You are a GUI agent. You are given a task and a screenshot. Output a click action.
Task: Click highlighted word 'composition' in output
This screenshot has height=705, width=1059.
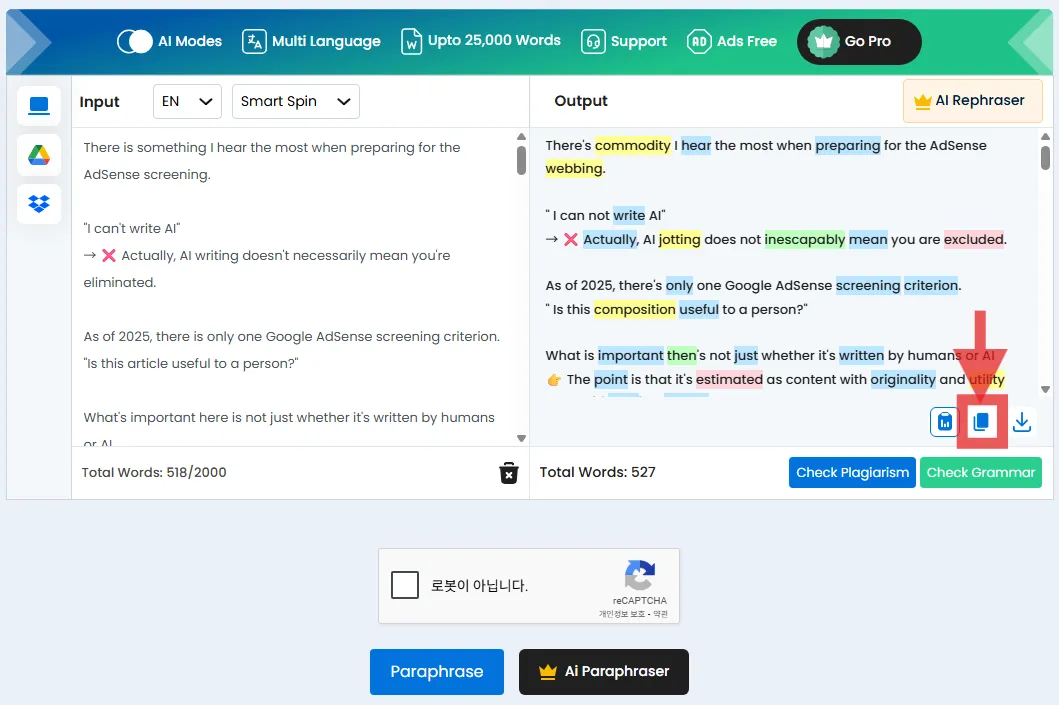tap(635, 309)
